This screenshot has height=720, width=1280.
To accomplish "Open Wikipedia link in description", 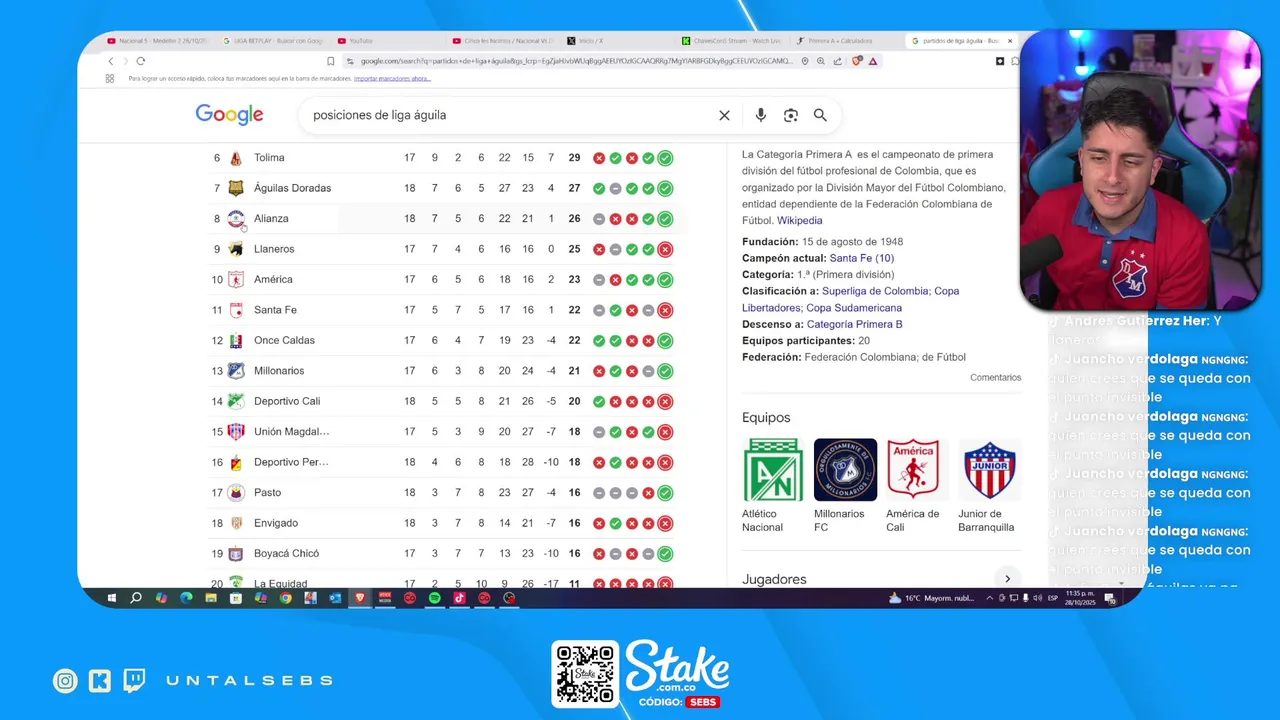I will [x=800, y=221].
